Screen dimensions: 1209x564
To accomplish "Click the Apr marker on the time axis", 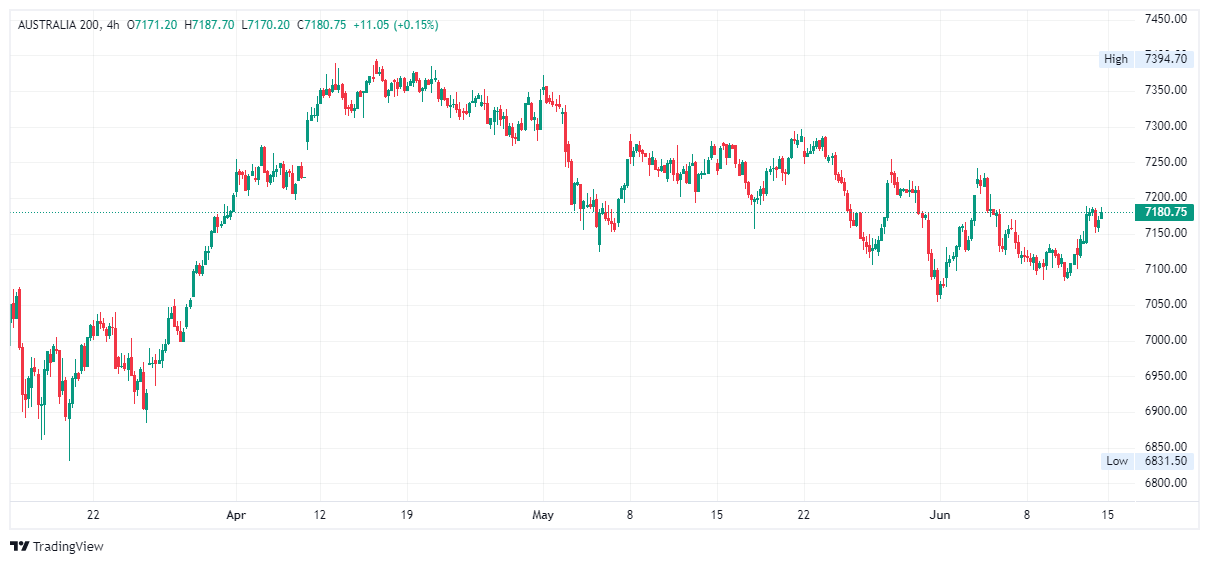I will pyautogui.click(x=236, y=516).
